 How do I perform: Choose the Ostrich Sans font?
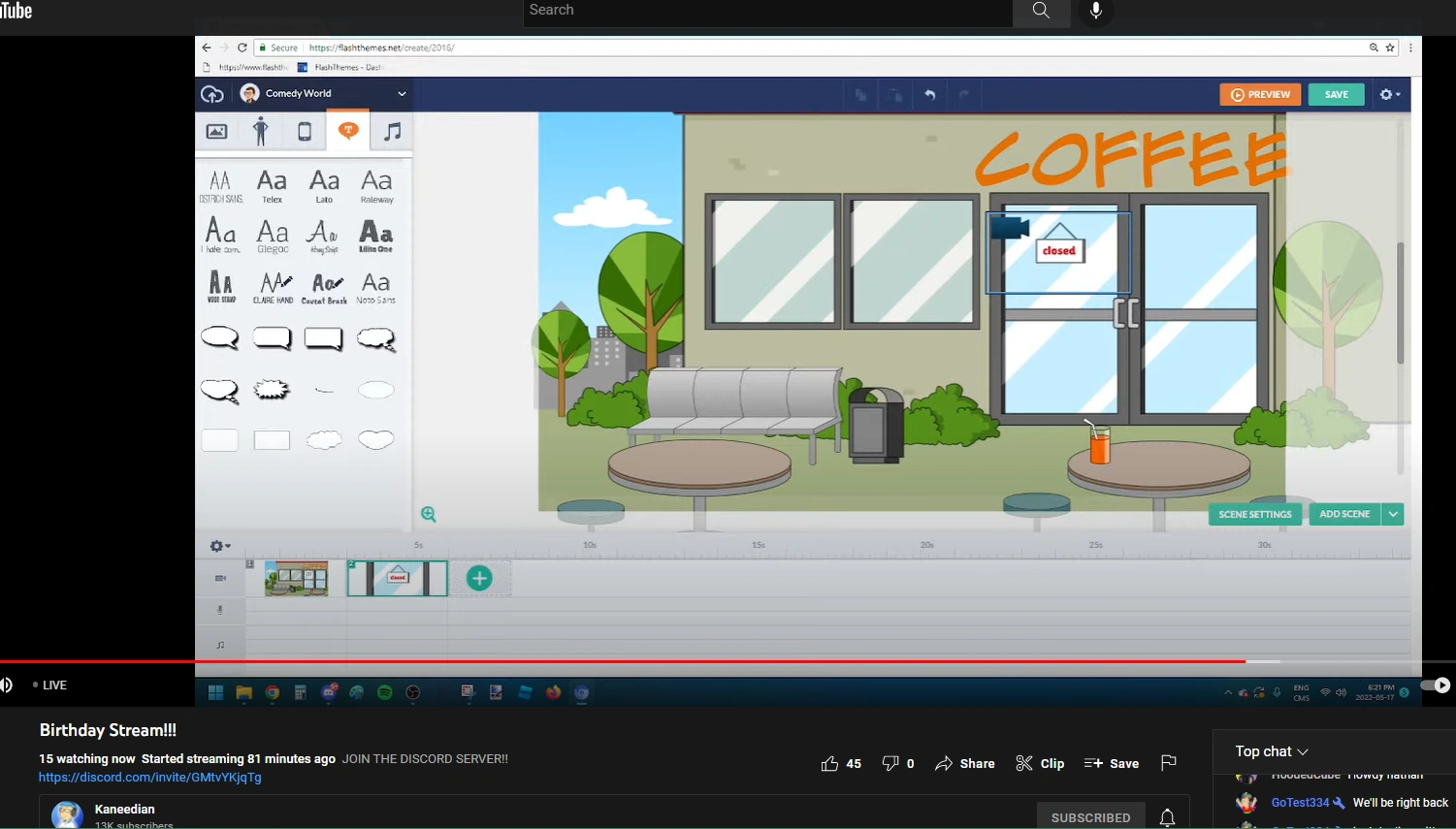[220, 186]
